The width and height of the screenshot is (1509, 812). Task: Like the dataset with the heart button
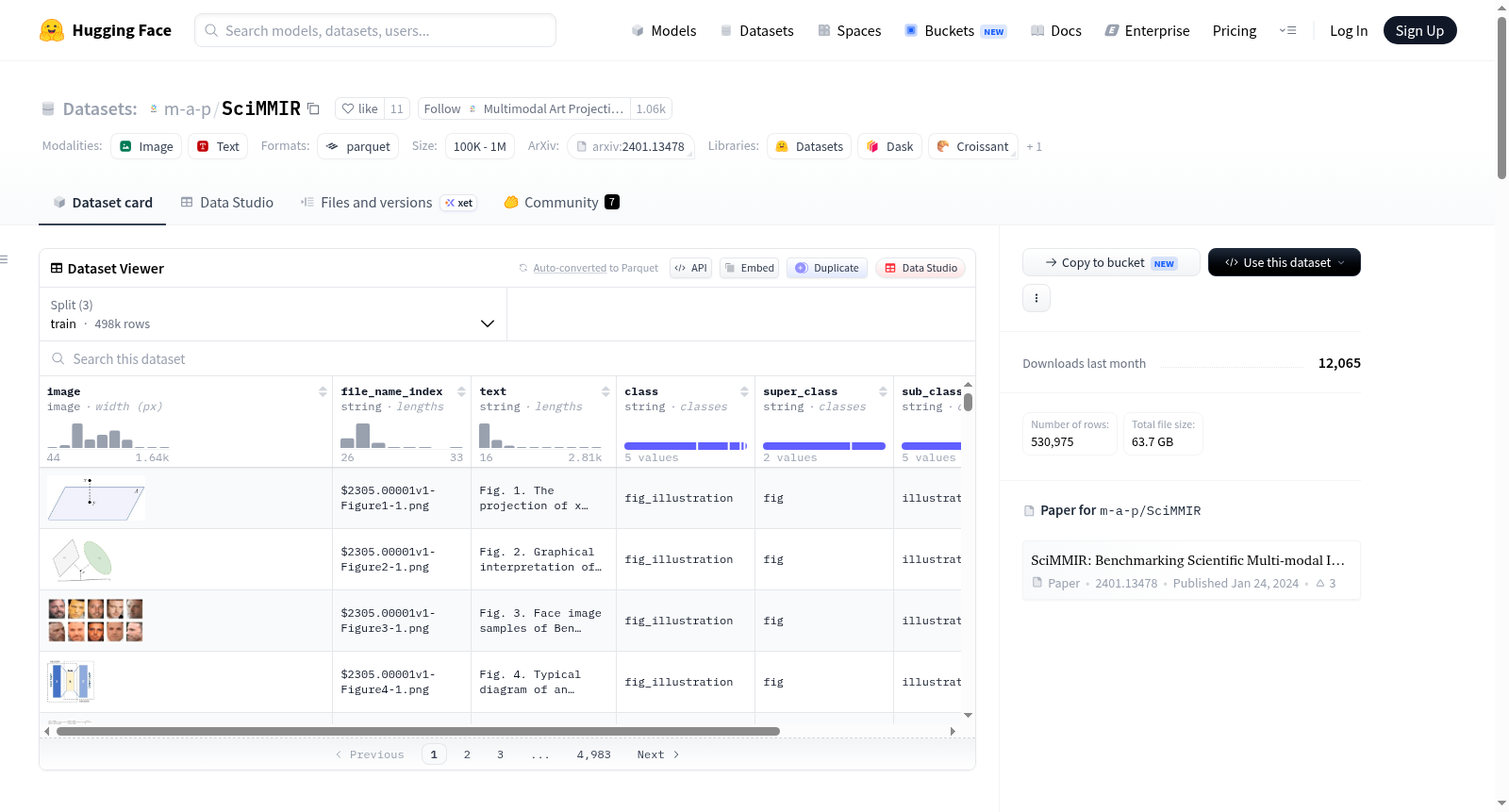tap(359, 108)
